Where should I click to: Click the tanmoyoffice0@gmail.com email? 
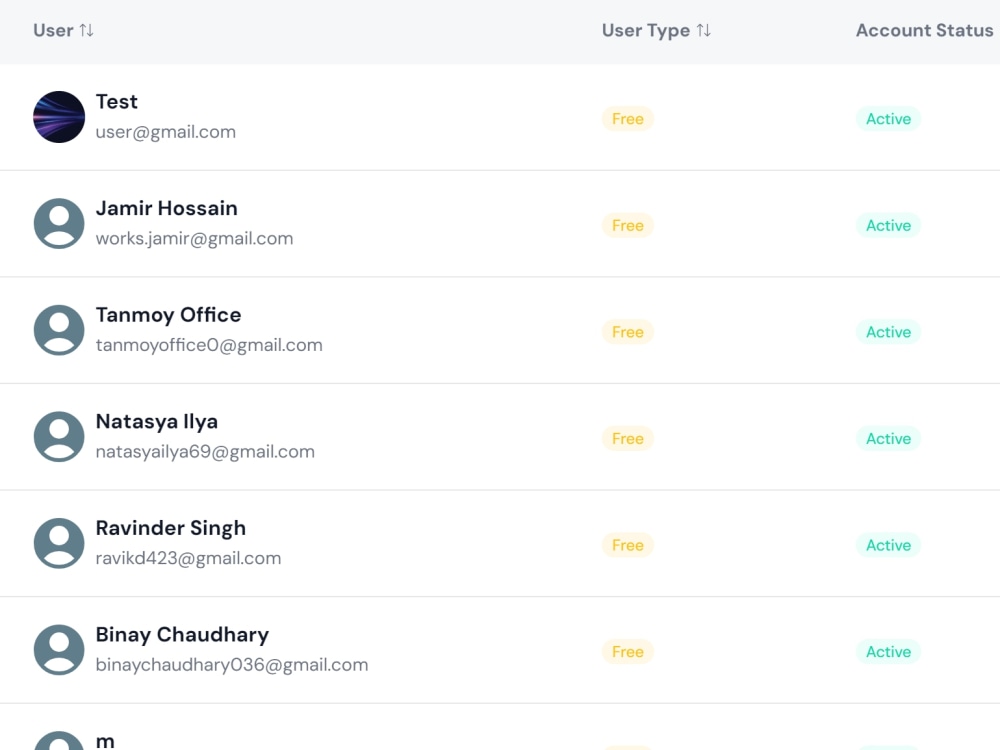click(x=209, y=345)
